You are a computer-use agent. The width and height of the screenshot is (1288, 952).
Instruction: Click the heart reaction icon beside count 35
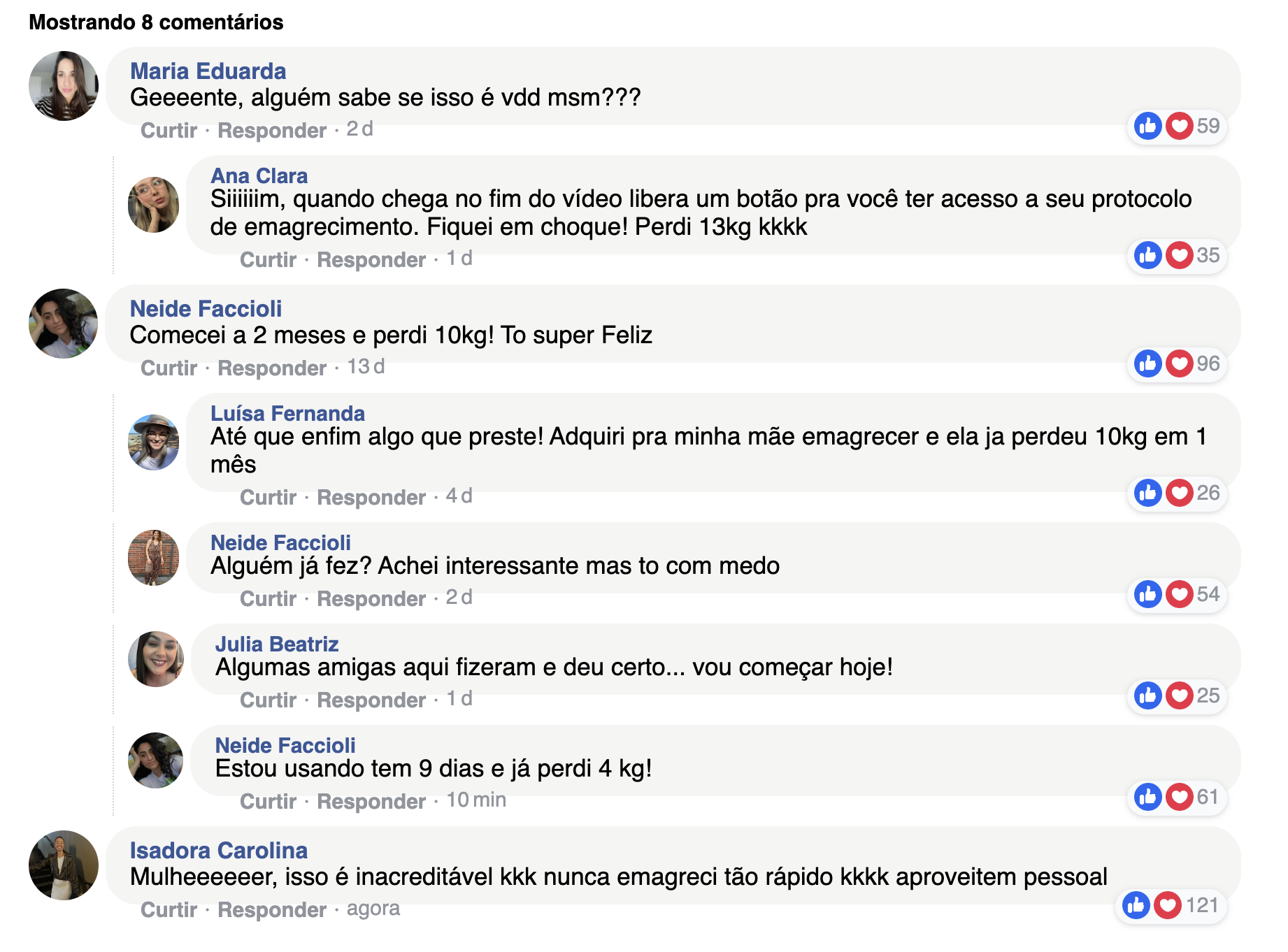[1179, 256]
